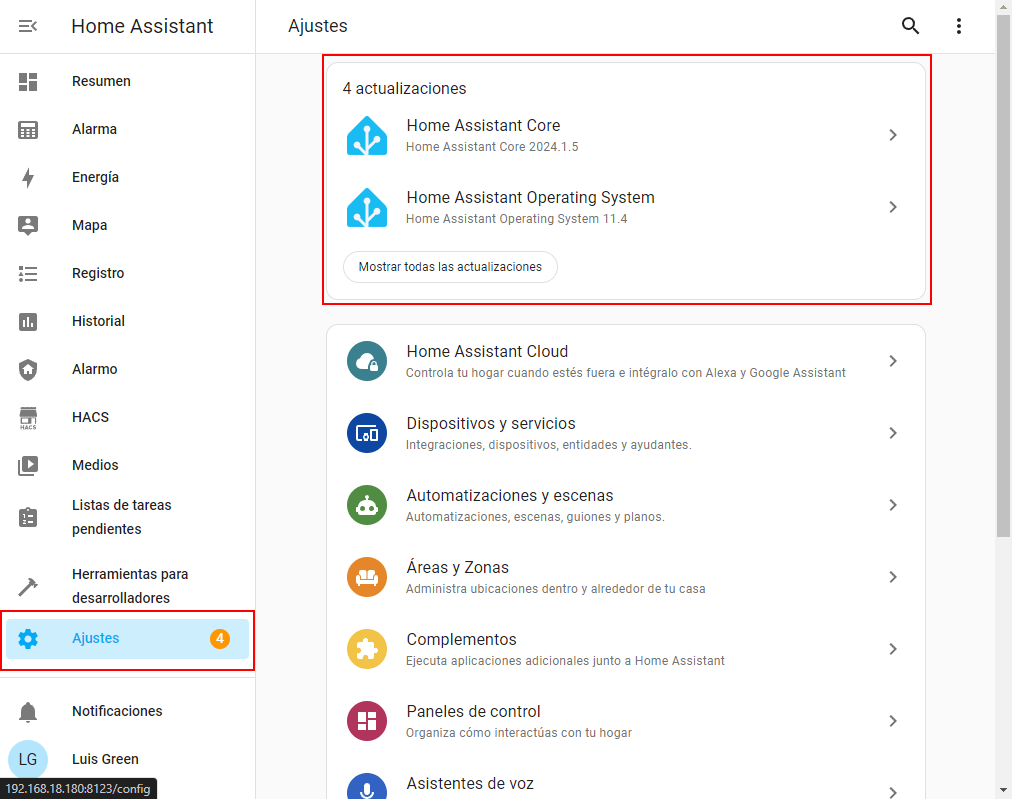Image resolution: width=1012 pixels, height=799 pixels.
Task: Click the 4 actualizaciones heading
Action: (404, 88)
